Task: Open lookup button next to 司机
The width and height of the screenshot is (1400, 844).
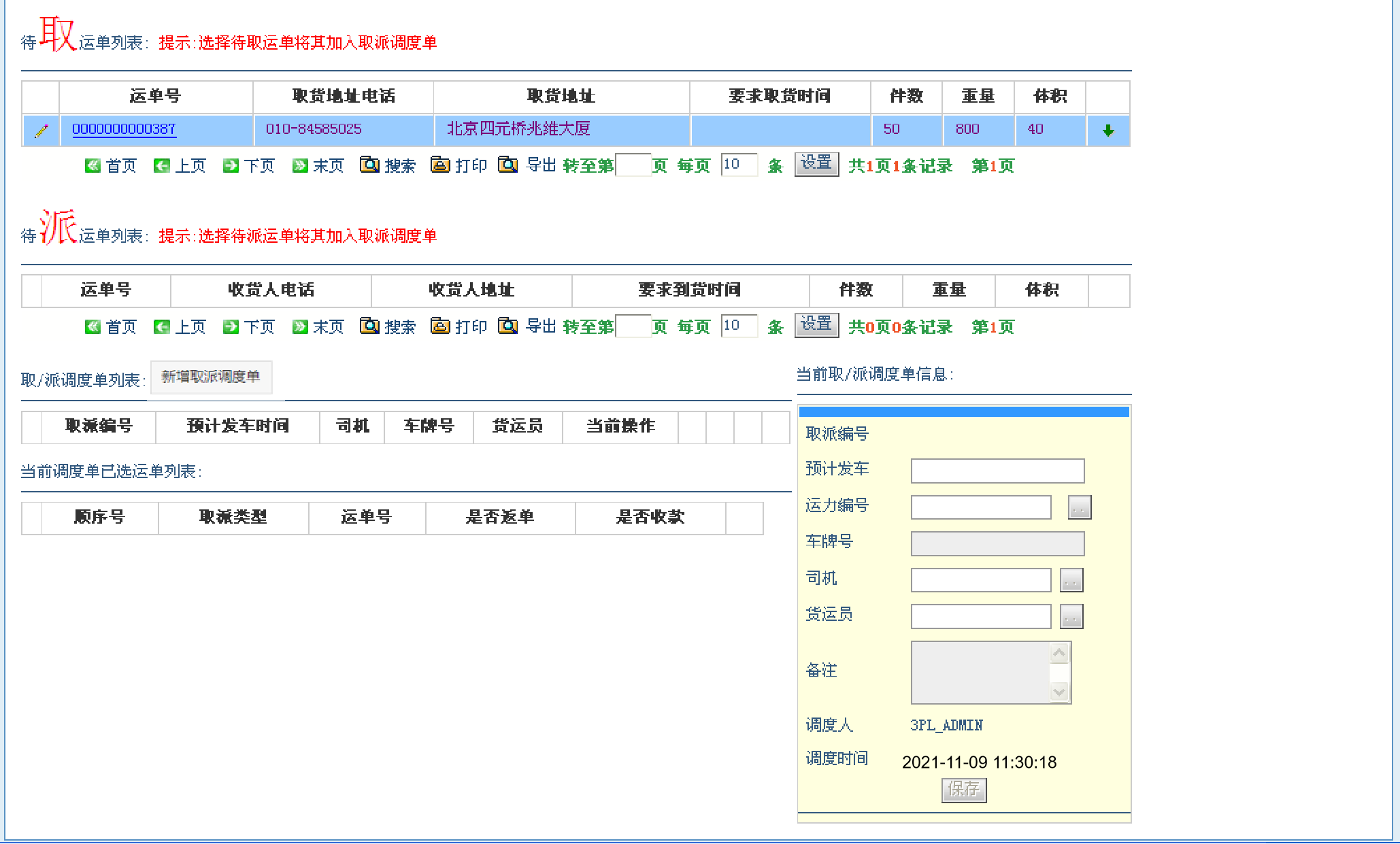Action: point(1071,580)
